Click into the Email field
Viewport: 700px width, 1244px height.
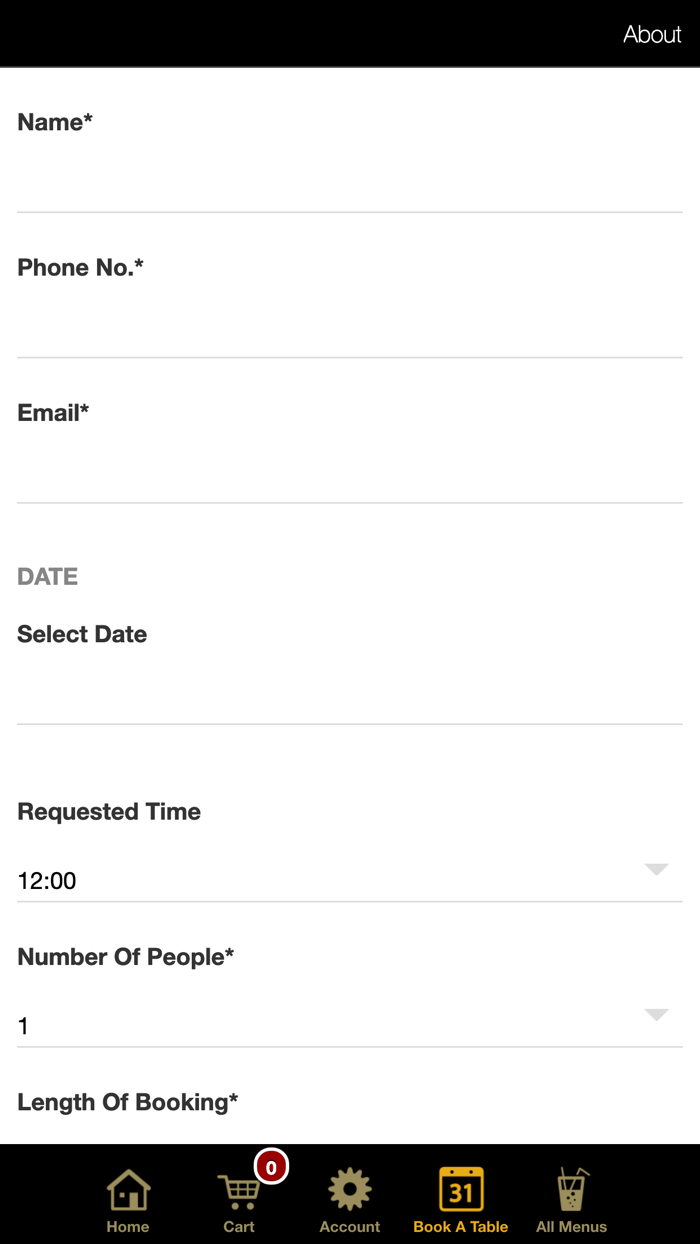click(349, 470)
